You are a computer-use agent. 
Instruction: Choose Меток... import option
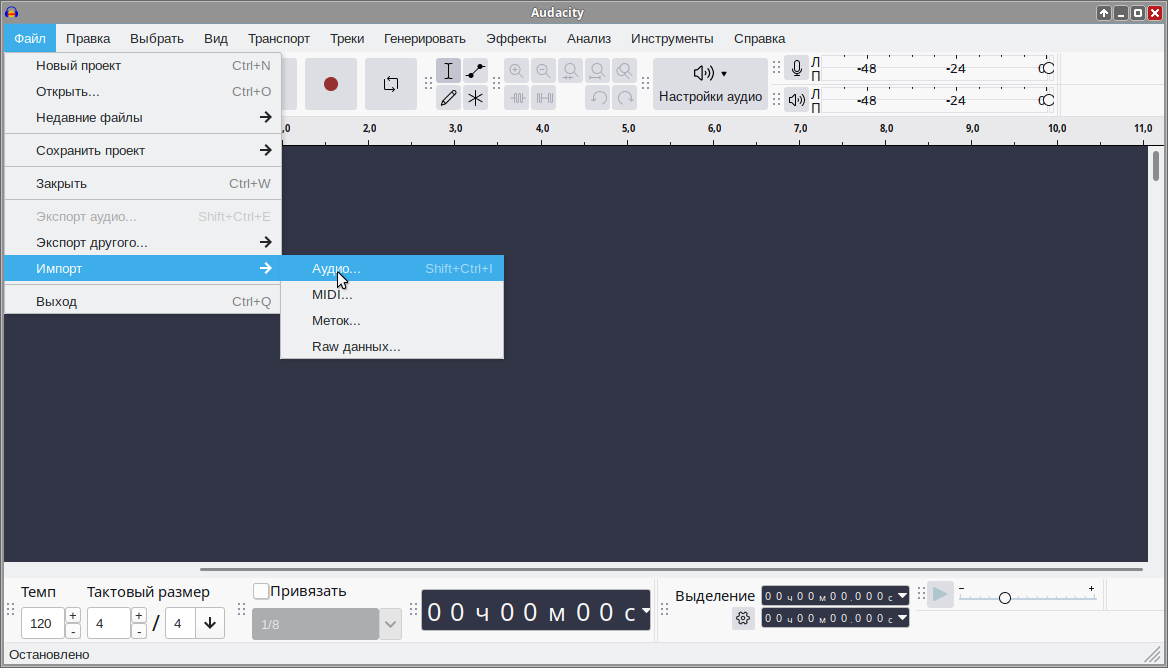392,321
